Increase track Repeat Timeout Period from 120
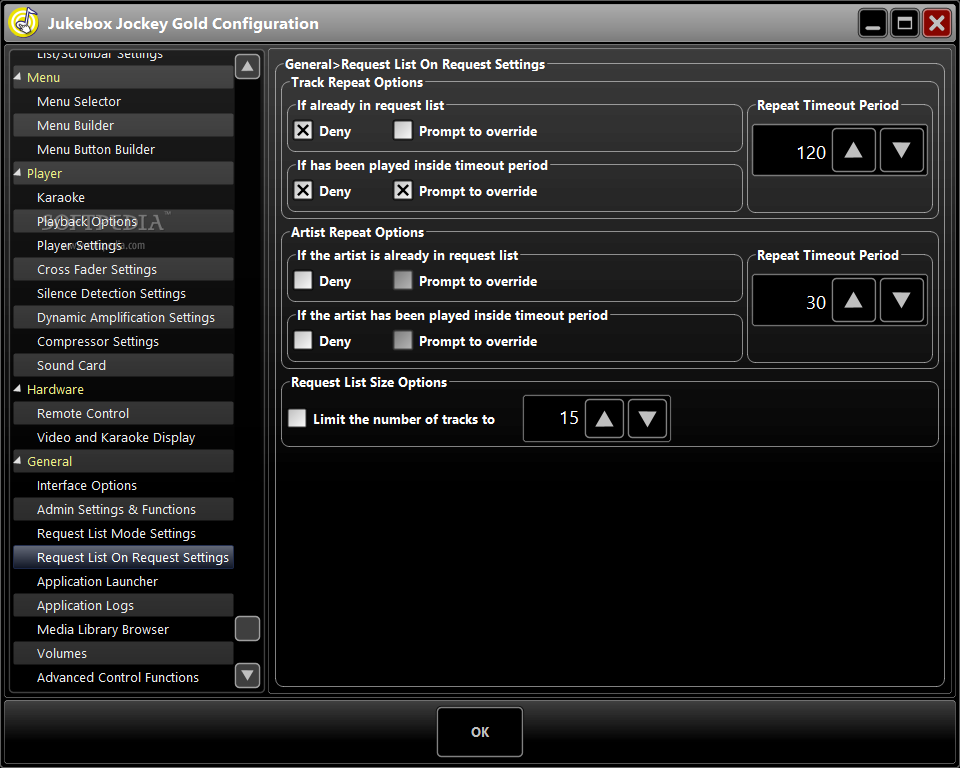 point(853,150)
